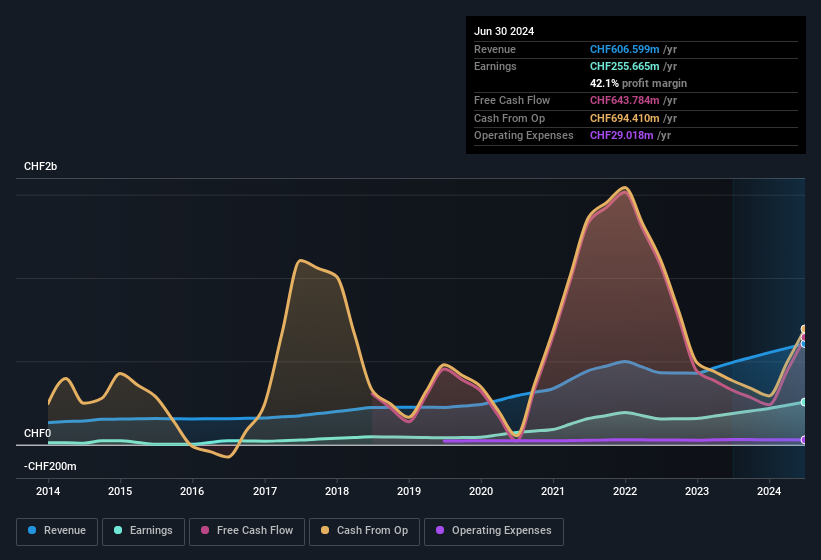Viewport: 821px width, 560px height.
Task: Toggle the Revenue series in the legend
Action: pos(57,531)
